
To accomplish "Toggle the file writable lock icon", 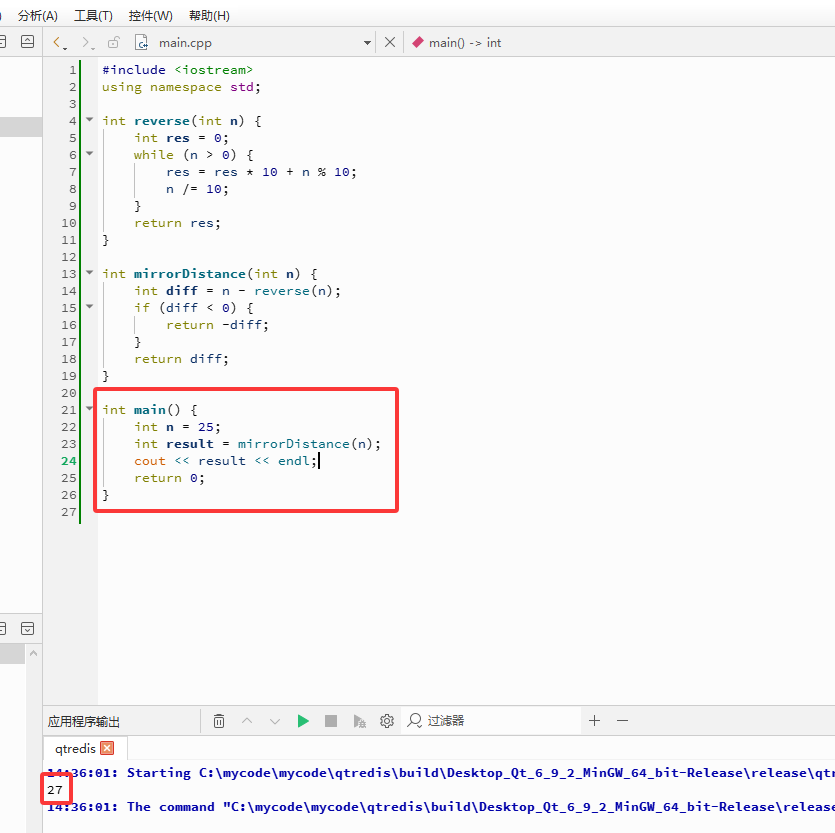I will (113, 43).
